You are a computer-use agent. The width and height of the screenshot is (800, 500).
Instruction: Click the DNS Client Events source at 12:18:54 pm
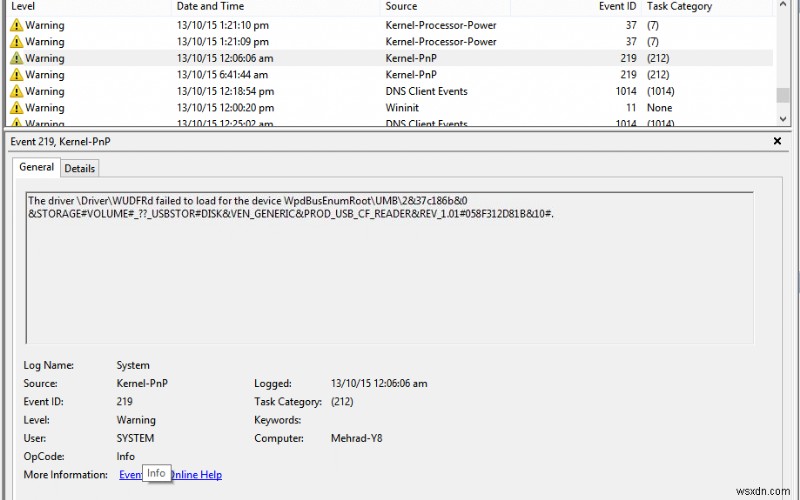pos(427,91)
